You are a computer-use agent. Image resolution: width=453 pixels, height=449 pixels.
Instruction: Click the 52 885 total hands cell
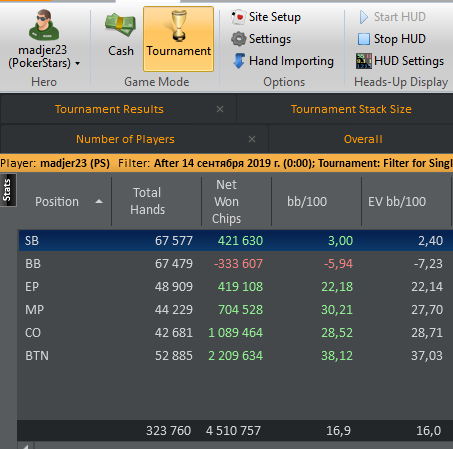pyautogui.click(x=174, y=356)
